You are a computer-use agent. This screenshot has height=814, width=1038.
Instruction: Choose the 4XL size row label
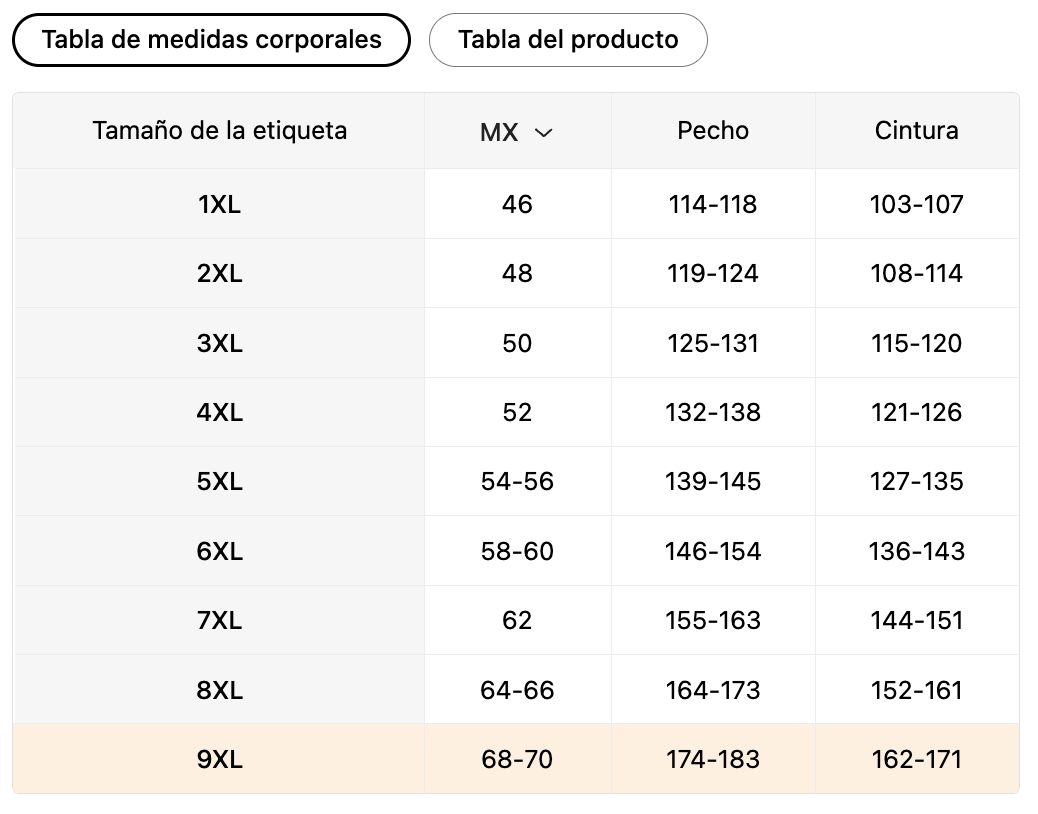[219, 412]
